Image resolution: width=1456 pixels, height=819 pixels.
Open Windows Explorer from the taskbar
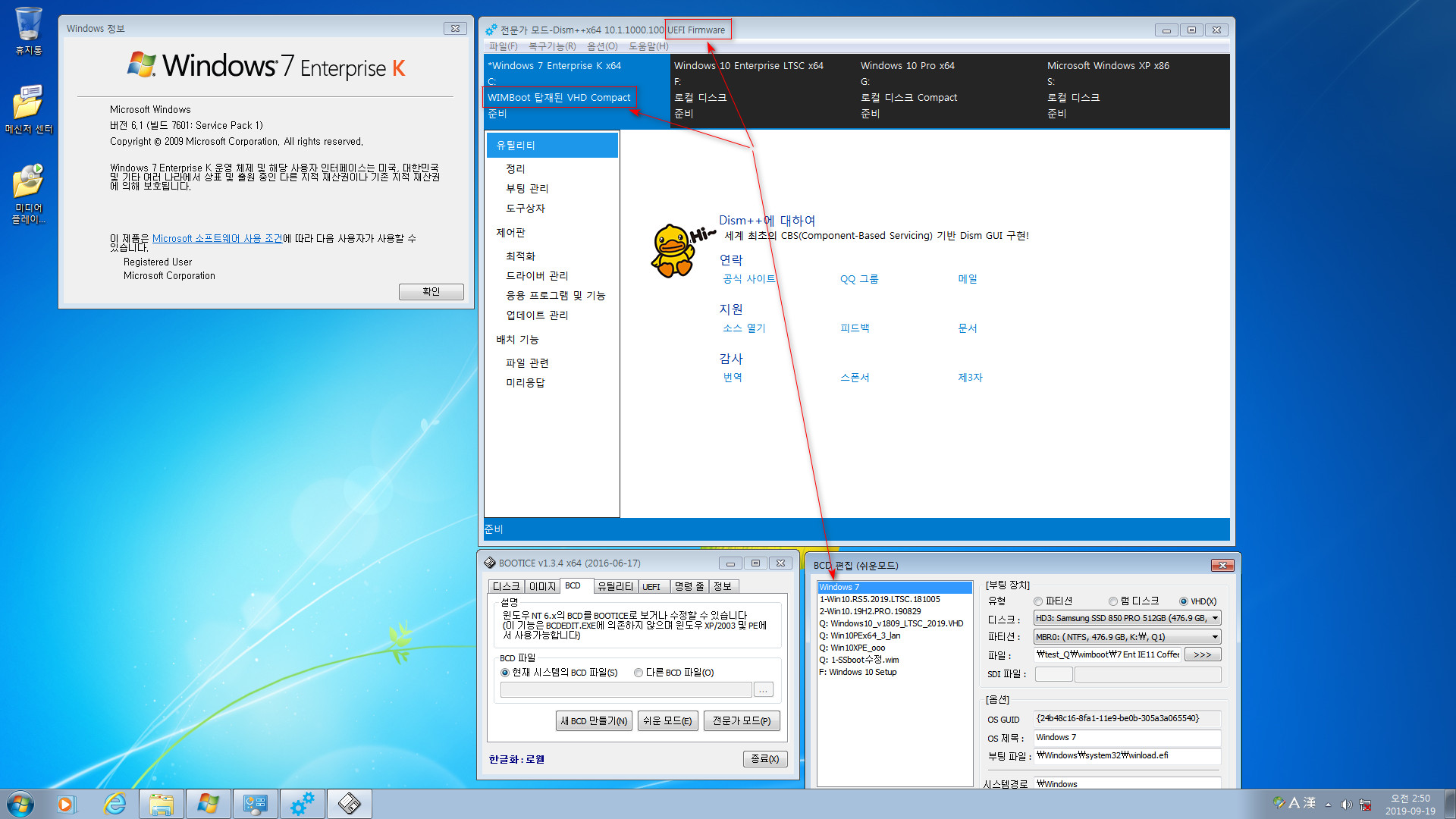tap(162, 804)
